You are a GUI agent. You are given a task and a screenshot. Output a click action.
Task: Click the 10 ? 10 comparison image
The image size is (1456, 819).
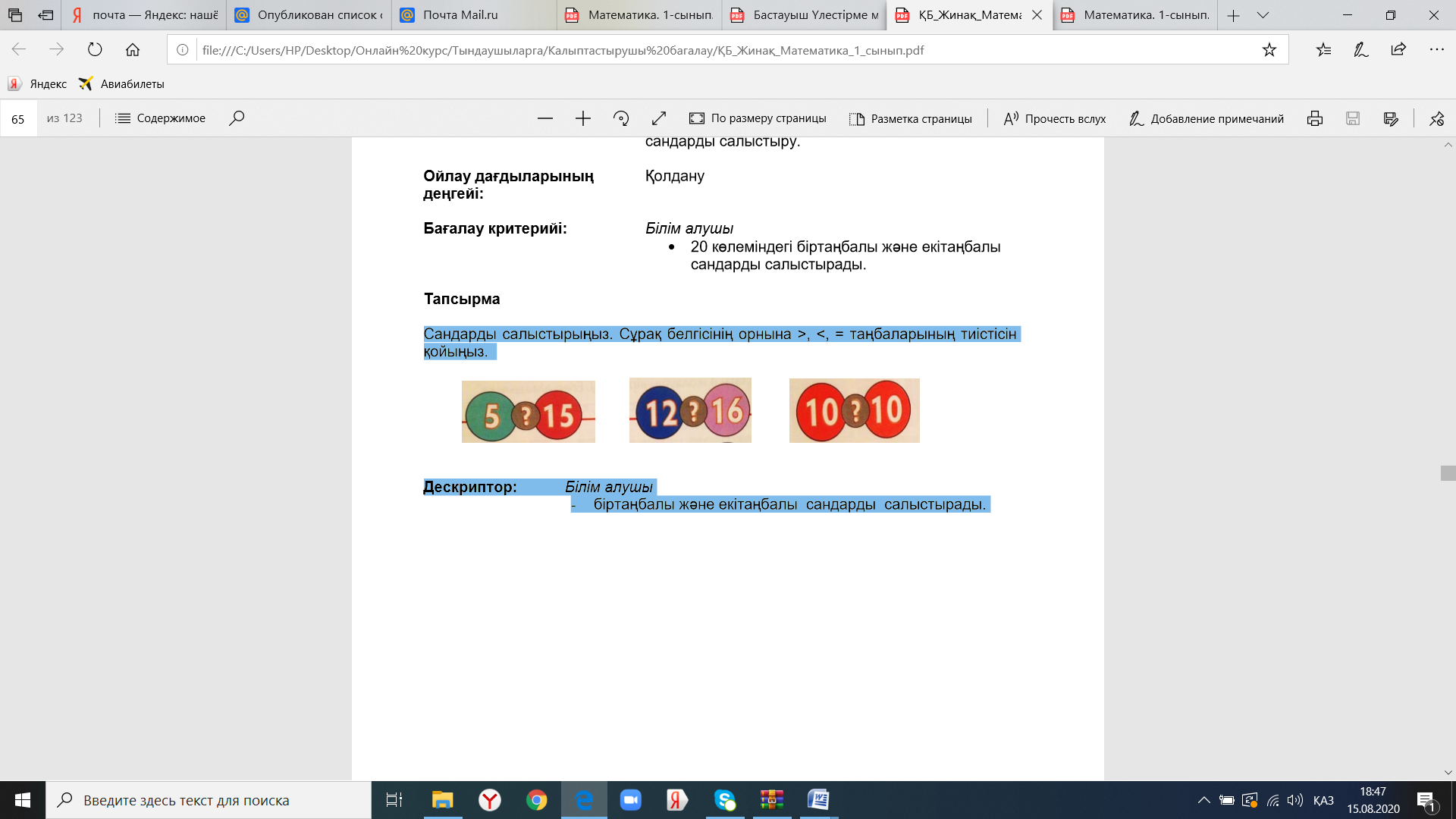[x=855, y=410]
